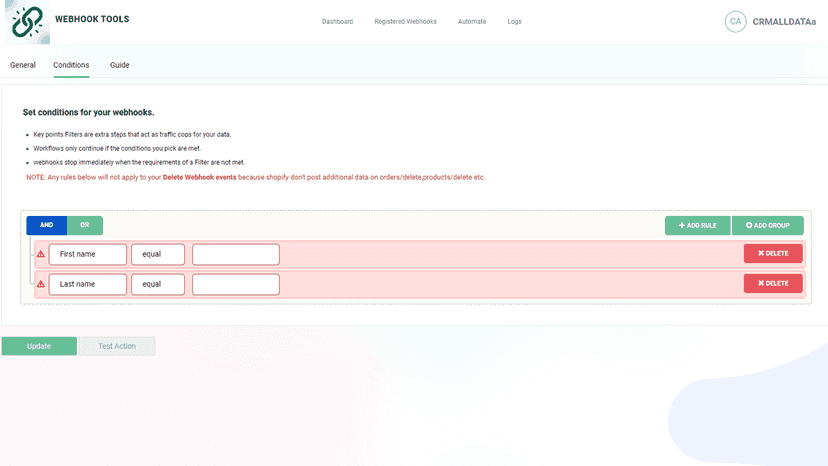This screenshot has width=828, height=466.
Task: Open the First name field dropdown
Action: point(88,254)
